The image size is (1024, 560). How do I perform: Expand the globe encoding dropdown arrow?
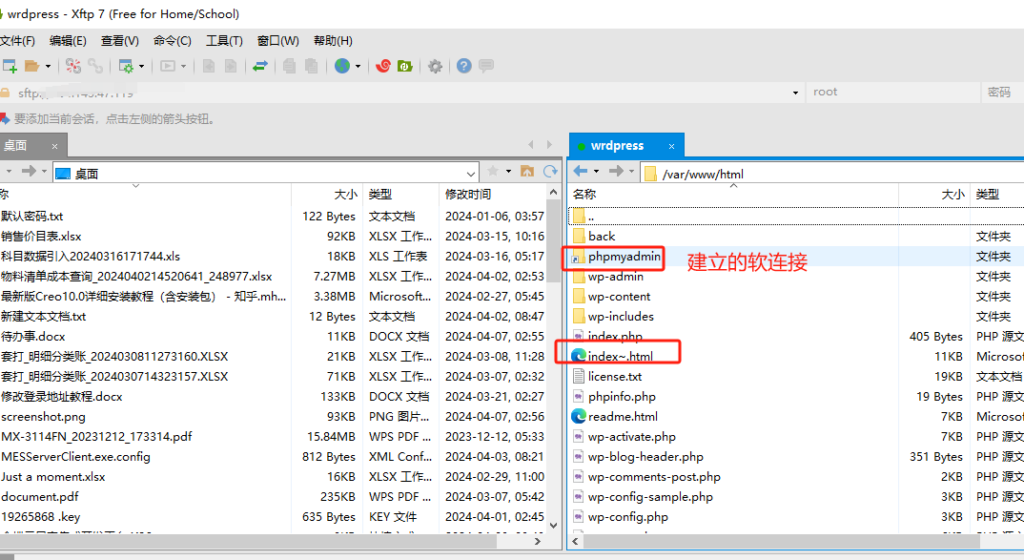click(x=358, y=66)
